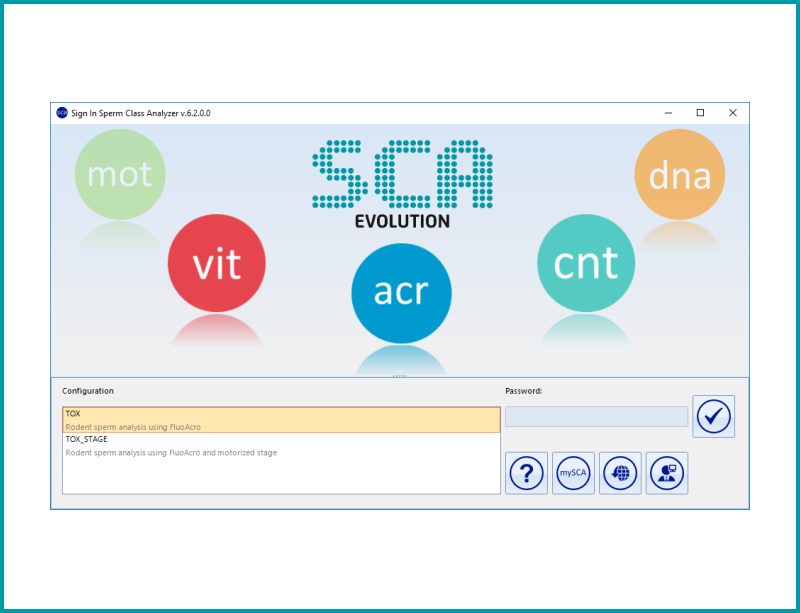
Task: Click the remote support person button
Action: point(667,473)
